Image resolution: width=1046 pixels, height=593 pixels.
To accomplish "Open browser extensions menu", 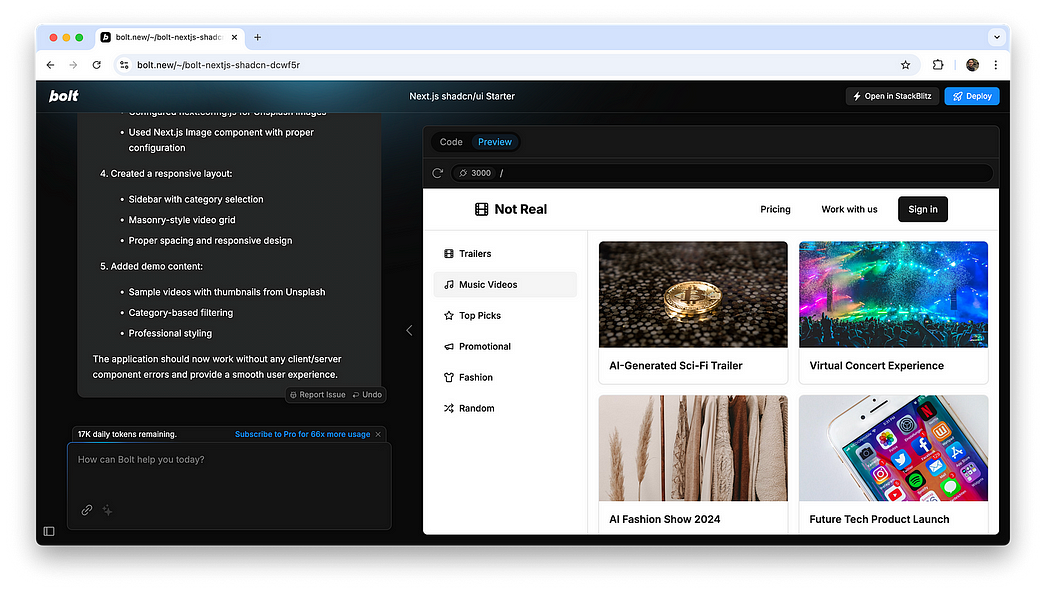I will 938,65.
